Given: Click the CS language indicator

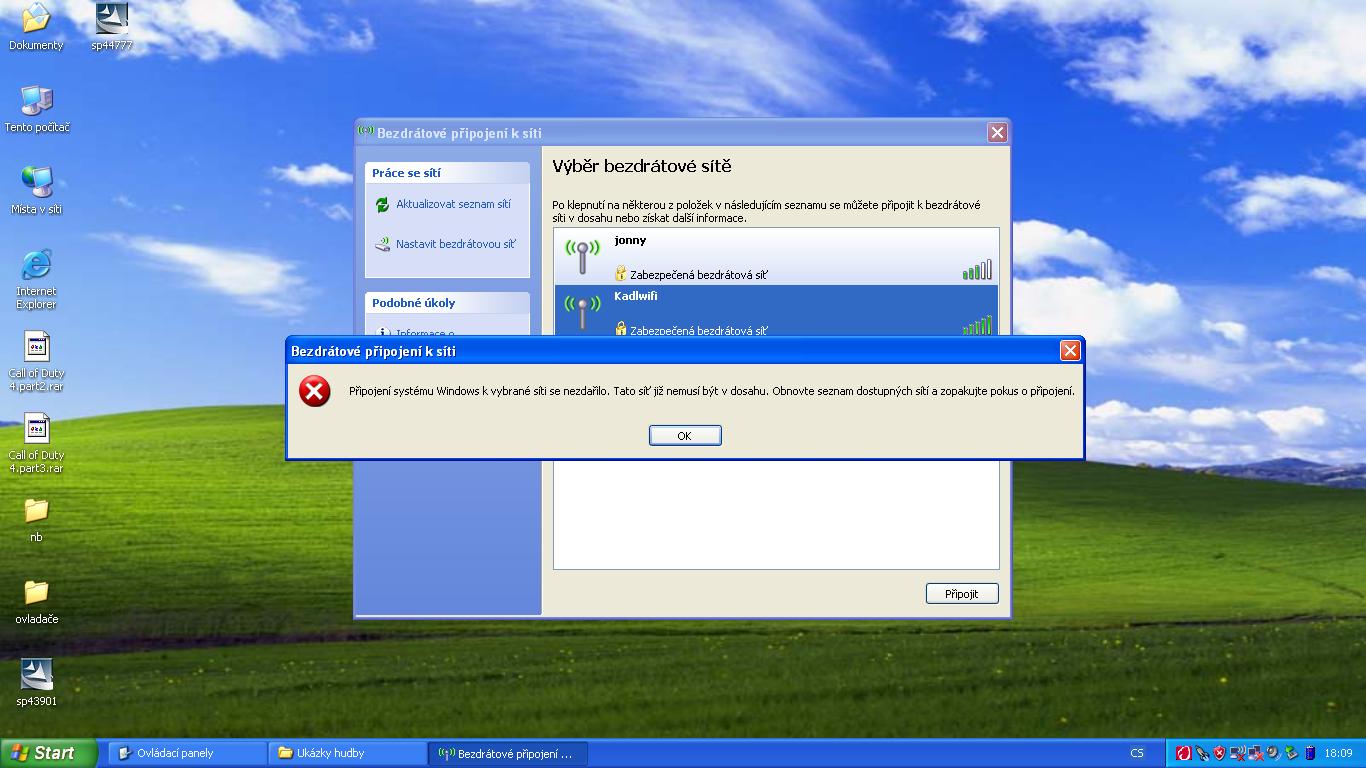Looking at the screenshot, I should [1137, 753].
